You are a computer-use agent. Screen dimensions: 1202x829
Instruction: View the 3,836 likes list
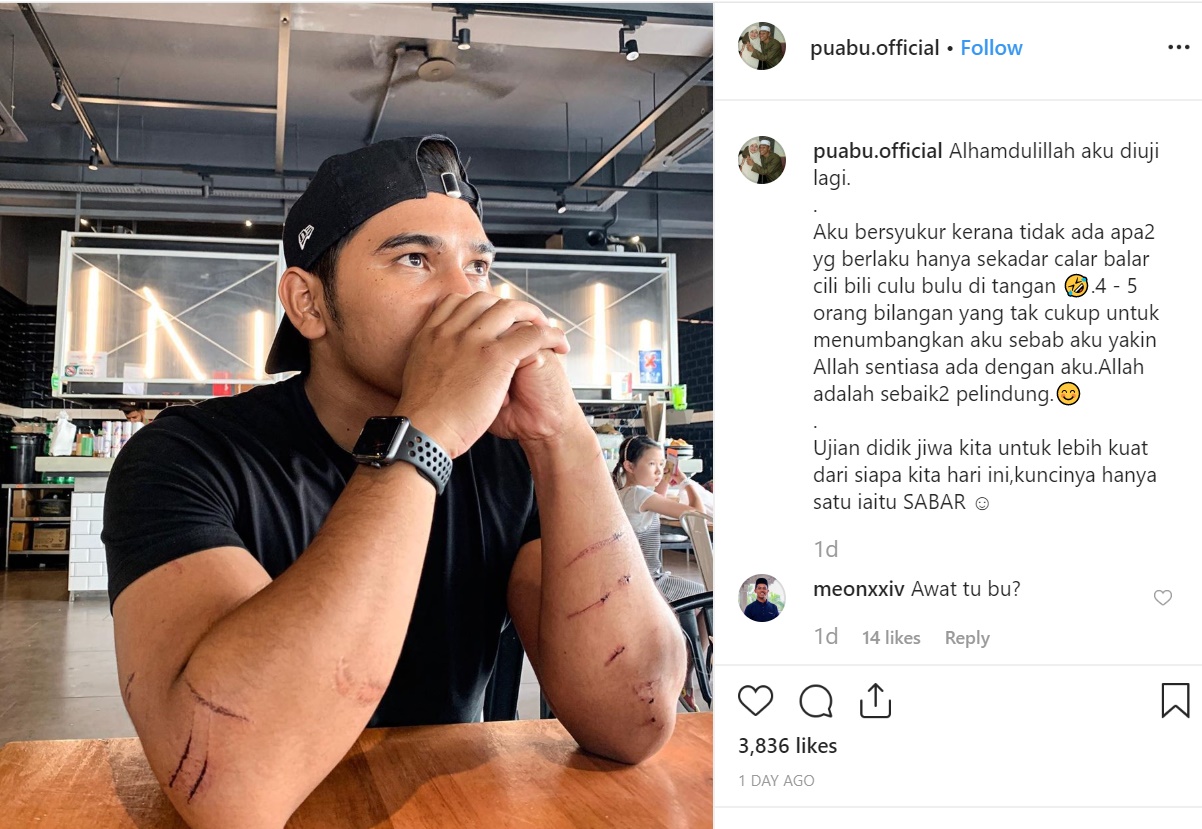coord(788,746)
